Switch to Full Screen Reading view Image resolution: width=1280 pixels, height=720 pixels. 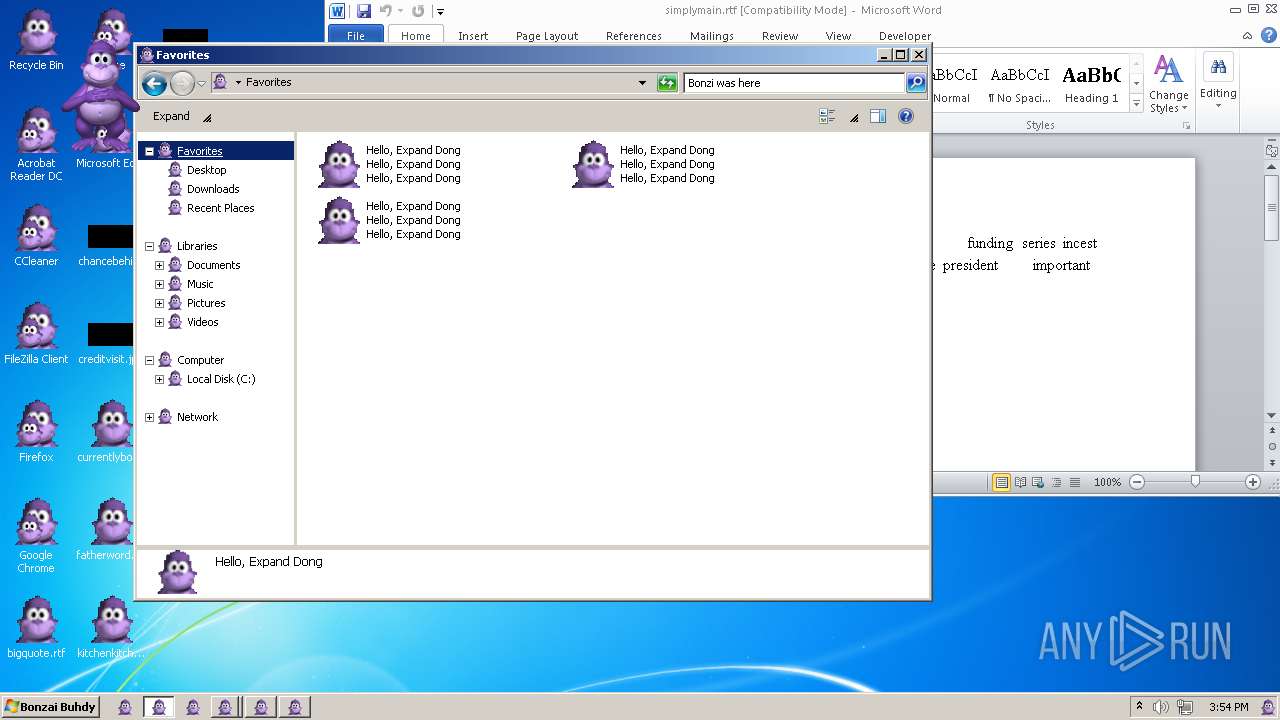tap(1021, 482)
